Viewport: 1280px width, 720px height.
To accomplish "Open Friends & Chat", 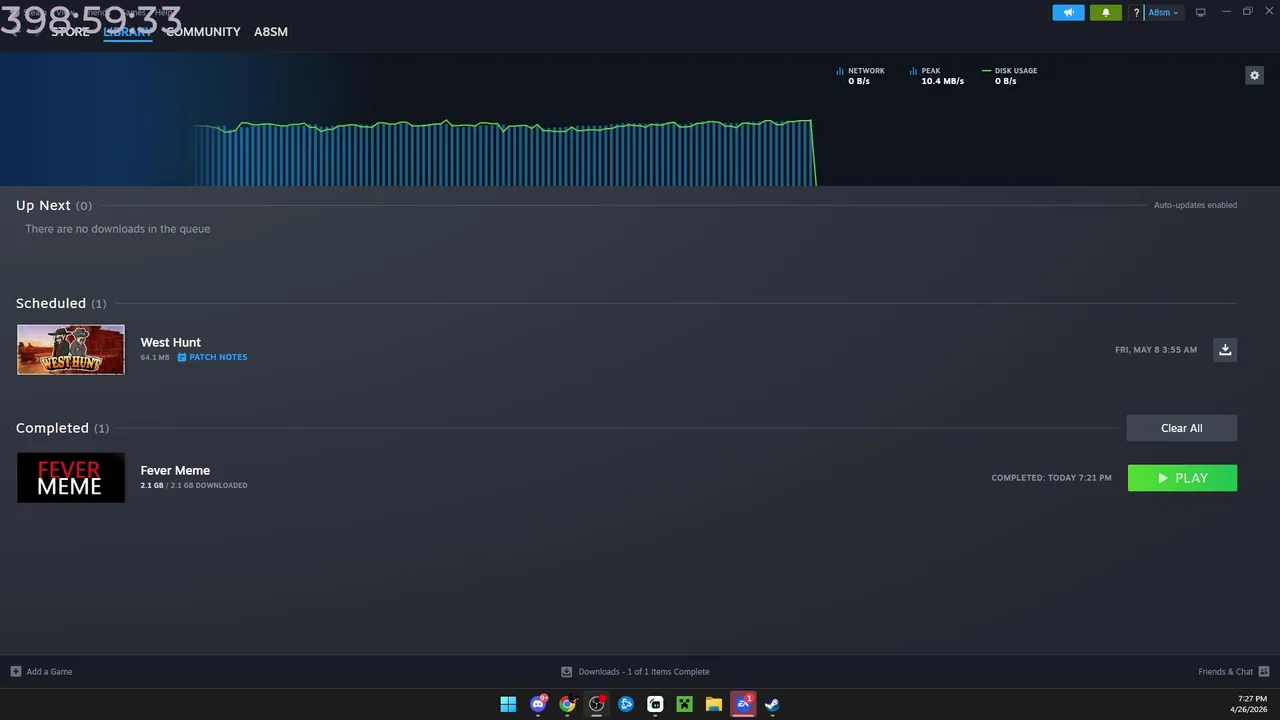I will tap(1234, 672).
